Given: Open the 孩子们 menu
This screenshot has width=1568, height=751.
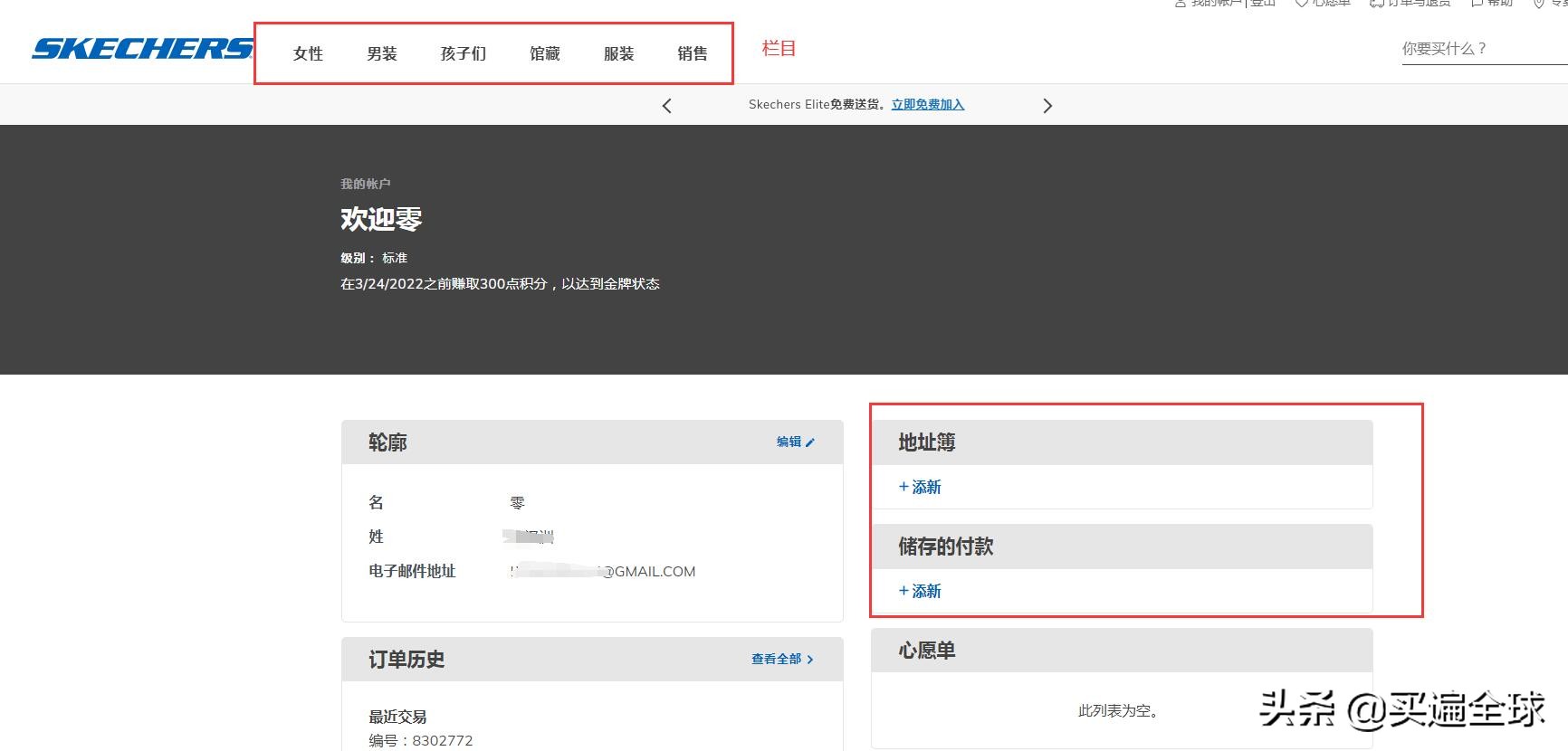Looking at the screenshot, I should [464, 53].
